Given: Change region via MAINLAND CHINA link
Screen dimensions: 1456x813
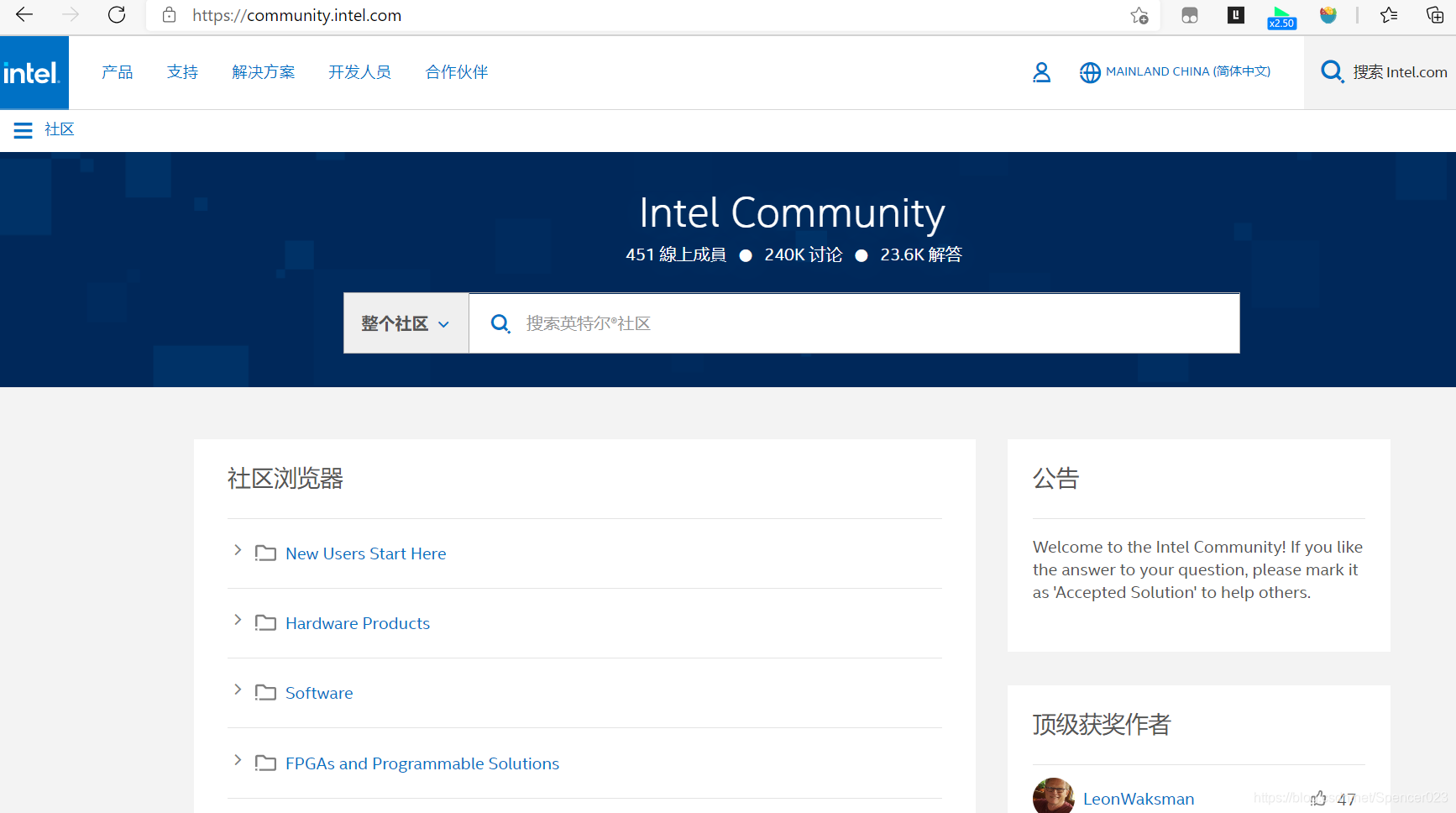Looking at the screenshot, I should [x=1188, y=71].
